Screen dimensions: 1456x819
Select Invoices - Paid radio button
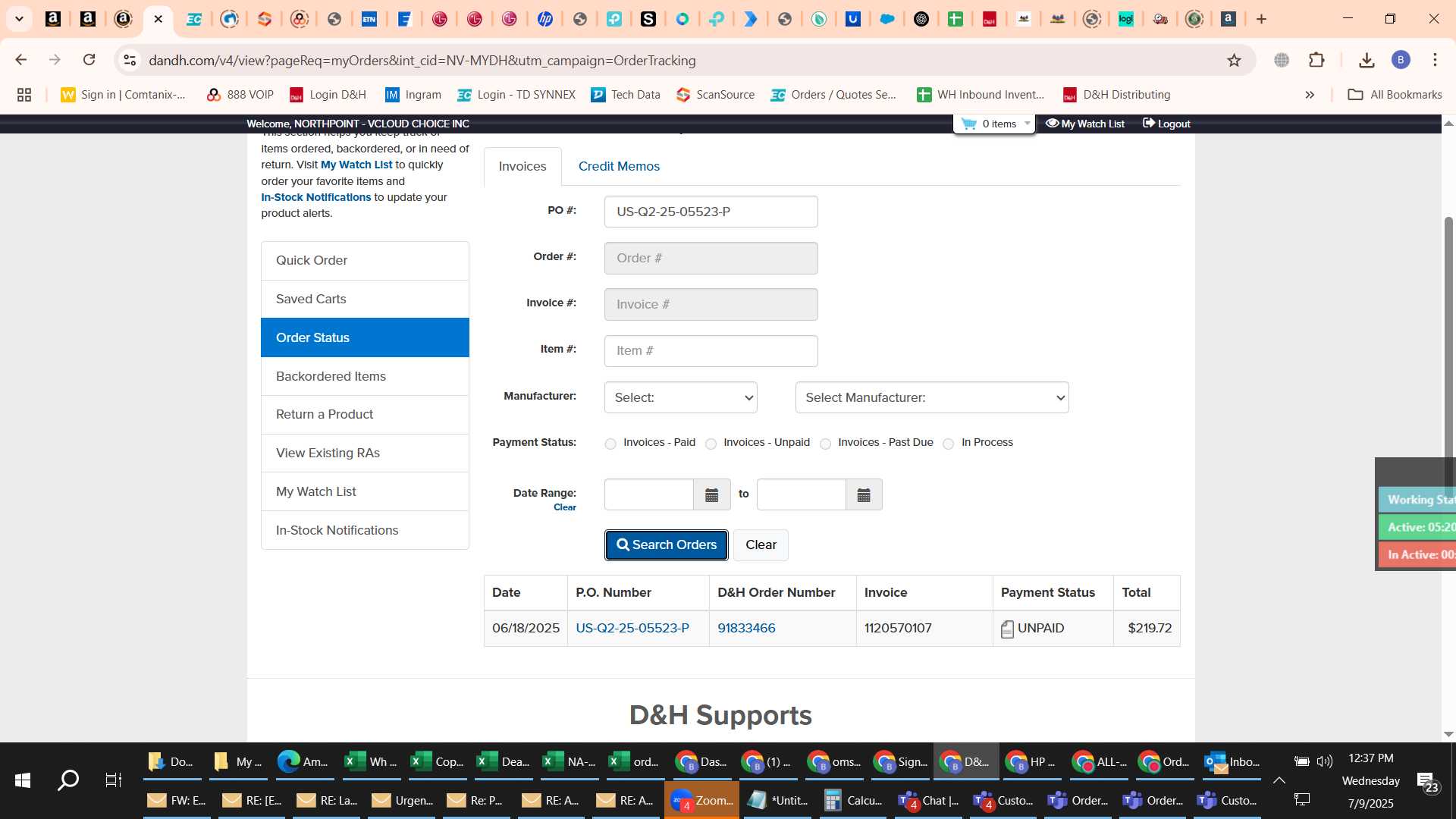[610, 444]
